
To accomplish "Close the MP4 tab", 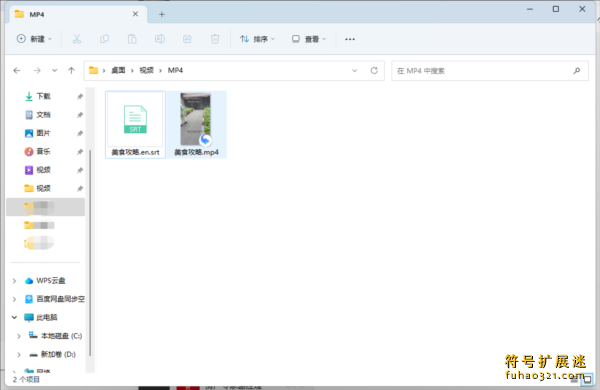I will pos(135,14).
